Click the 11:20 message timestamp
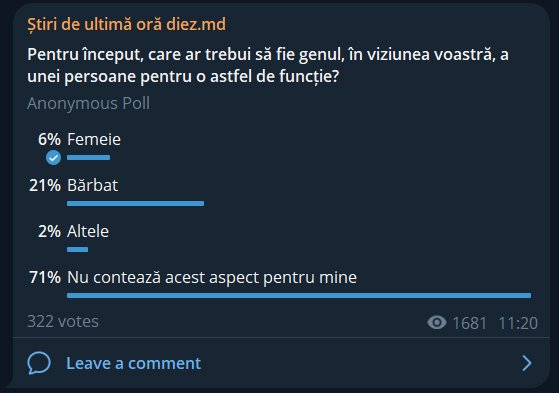Viewport: 559px width, 393px height. click(x=518, y=323)
